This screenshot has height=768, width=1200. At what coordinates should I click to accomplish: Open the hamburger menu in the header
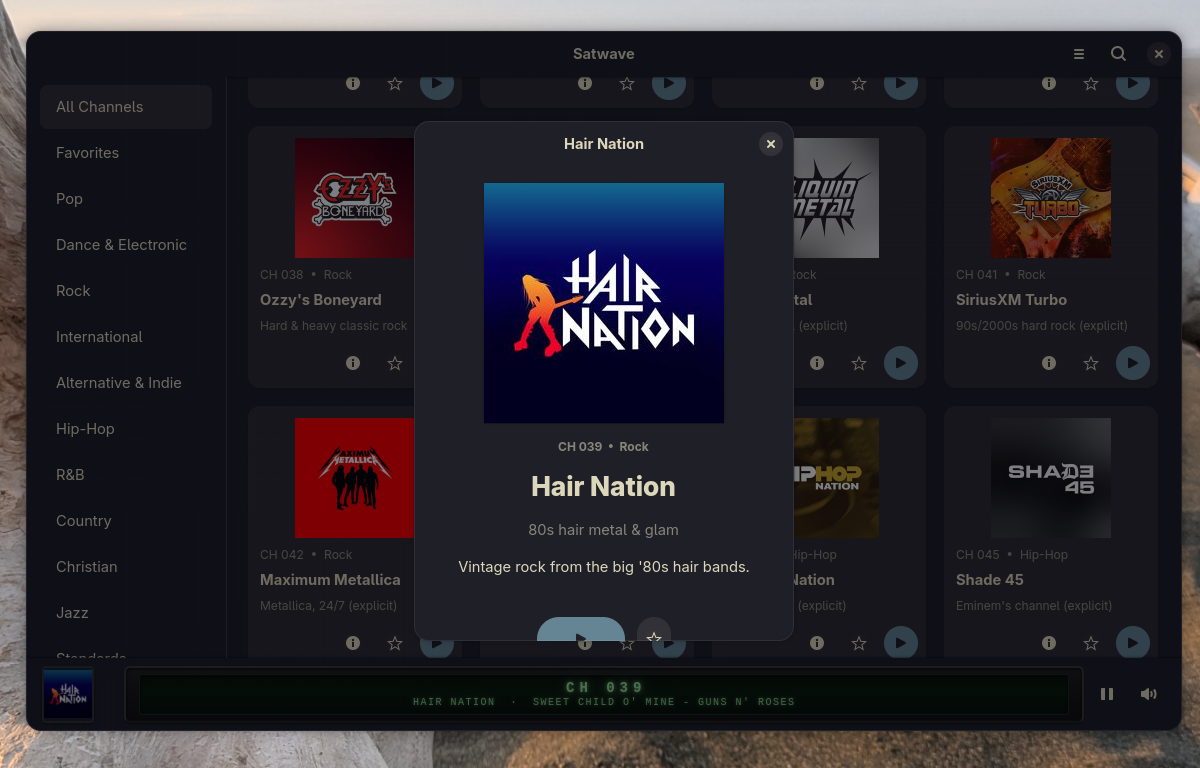pos(1079,54)
